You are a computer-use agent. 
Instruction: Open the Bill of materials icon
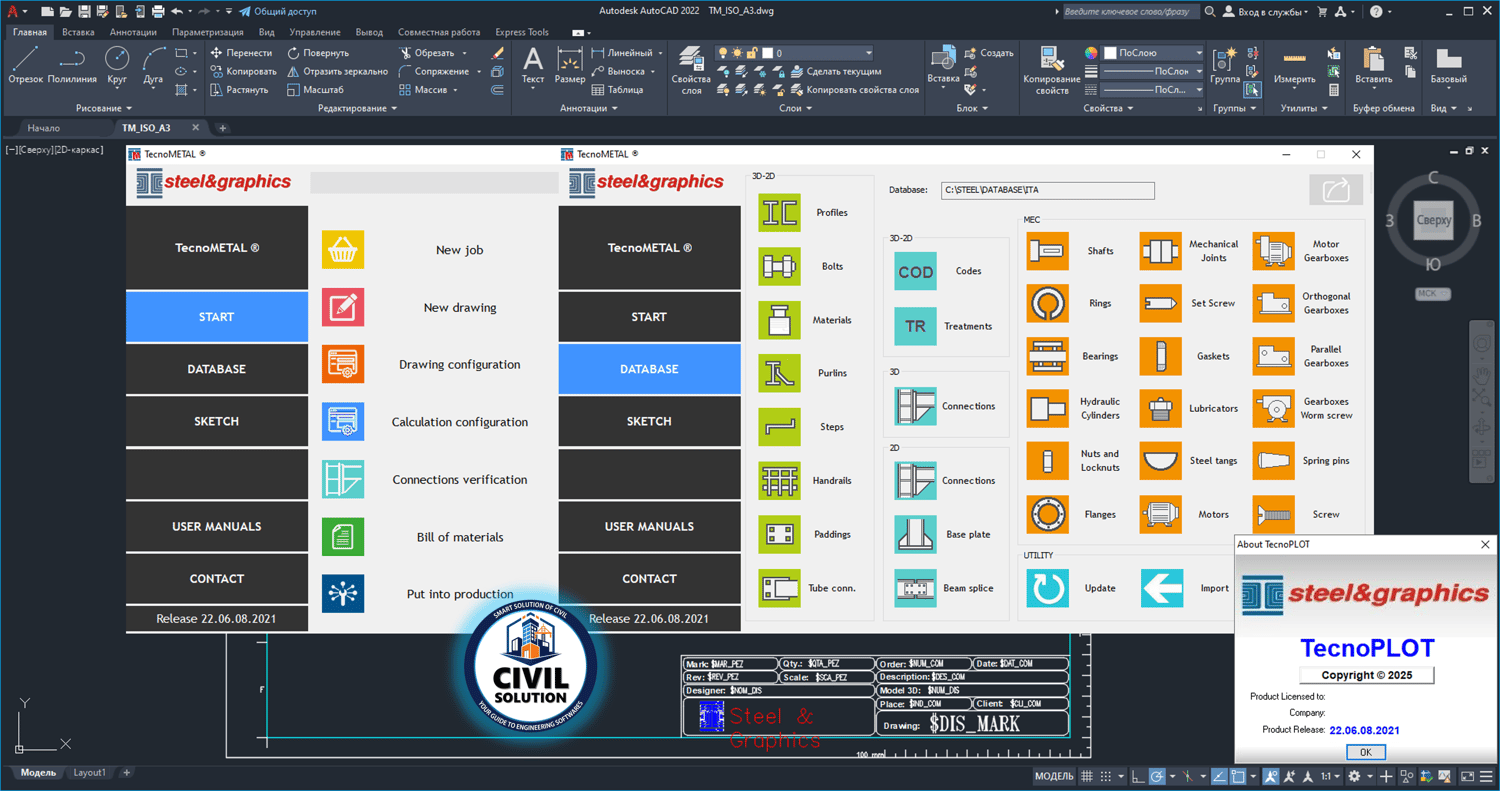[x=343, y=537]
